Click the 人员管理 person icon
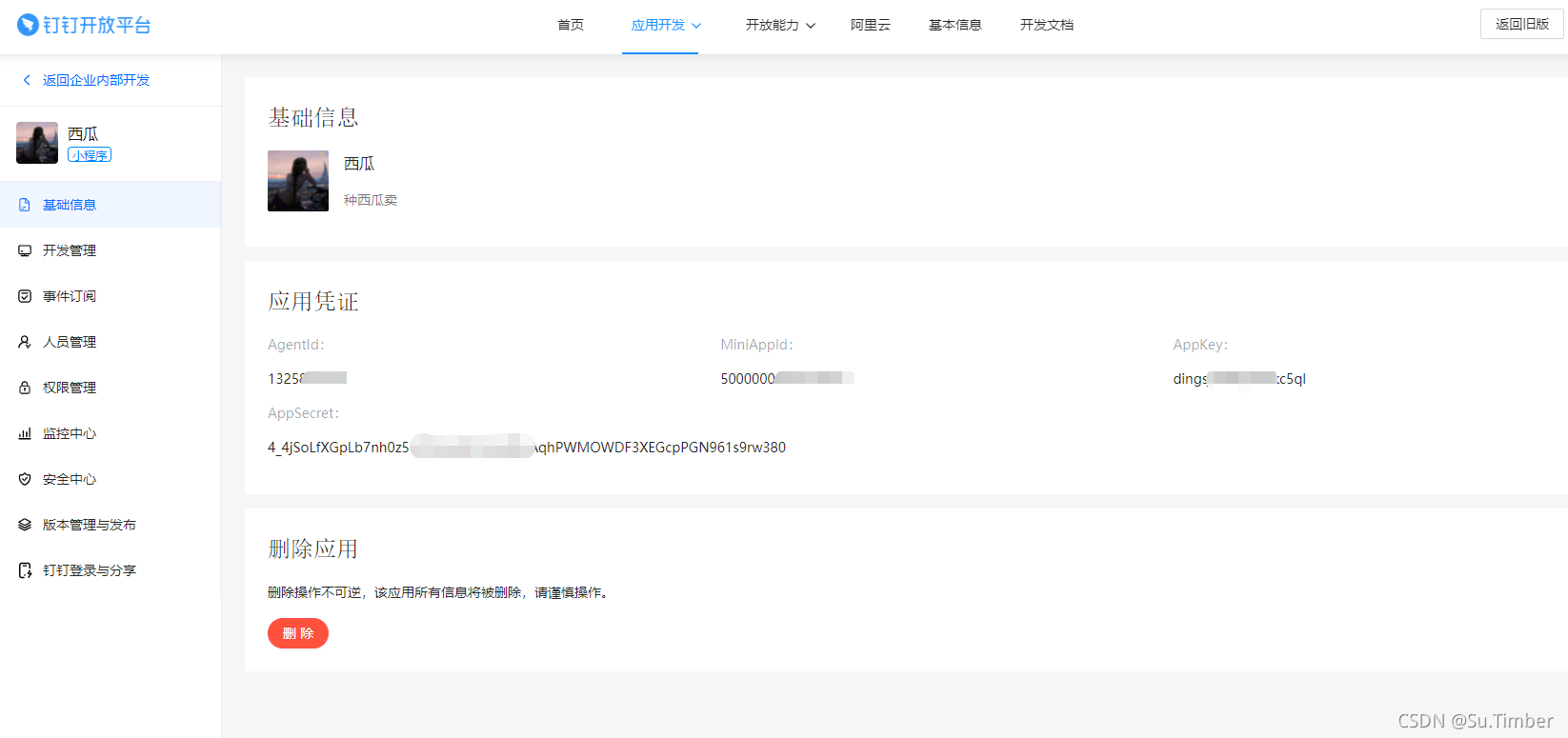This screenshot has height=738, width=1568. tap(25, 342)
